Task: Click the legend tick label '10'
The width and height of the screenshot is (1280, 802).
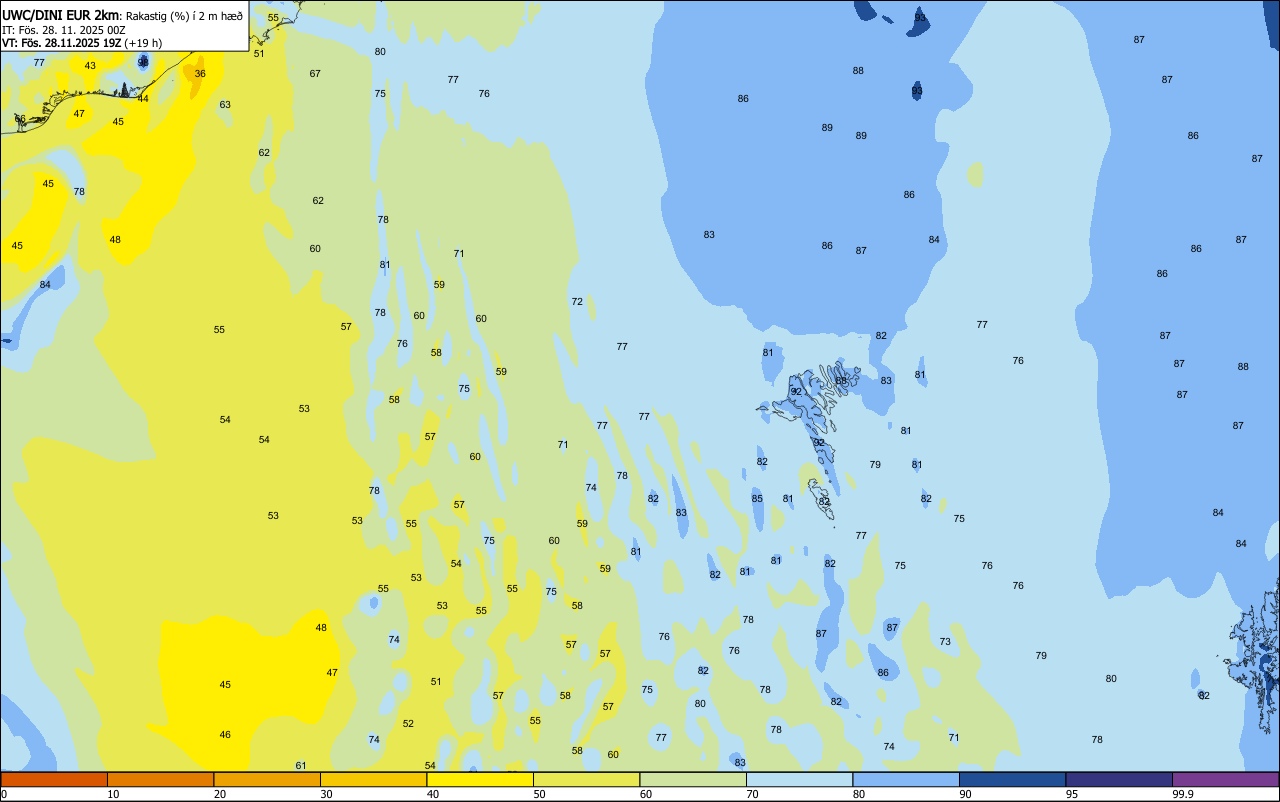Action: tap(113, 794)
